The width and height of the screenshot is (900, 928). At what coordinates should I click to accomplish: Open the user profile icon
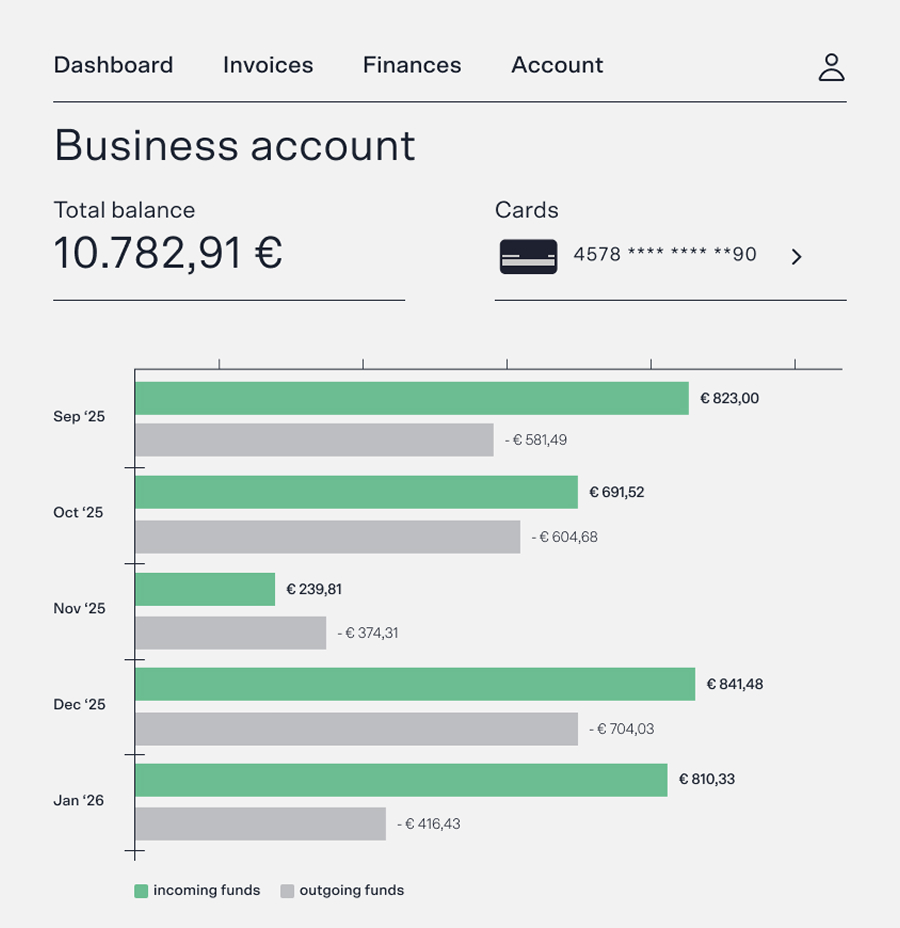[831, 67]
